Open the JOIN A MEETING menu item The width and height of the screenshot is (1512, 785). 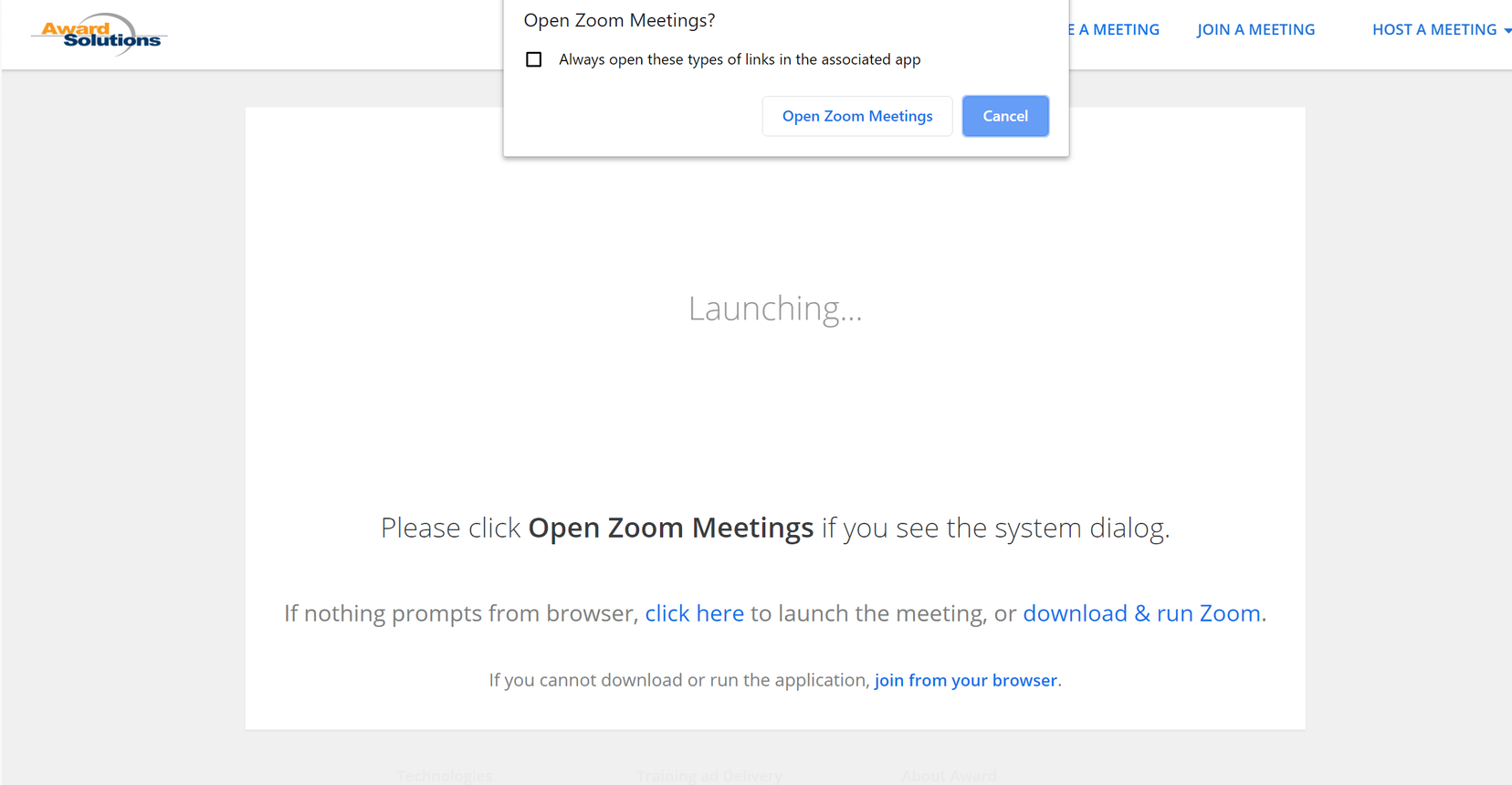coord(1256,29)
